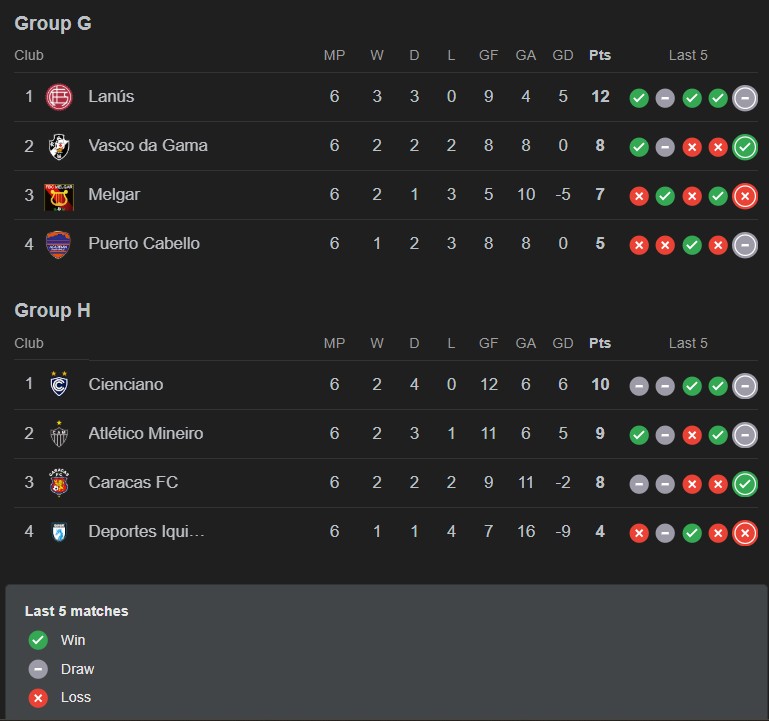Click the Deportes Iquique crest icon
Image resolution: width=769 pixels, height=721 pixels.
(59, 532)
